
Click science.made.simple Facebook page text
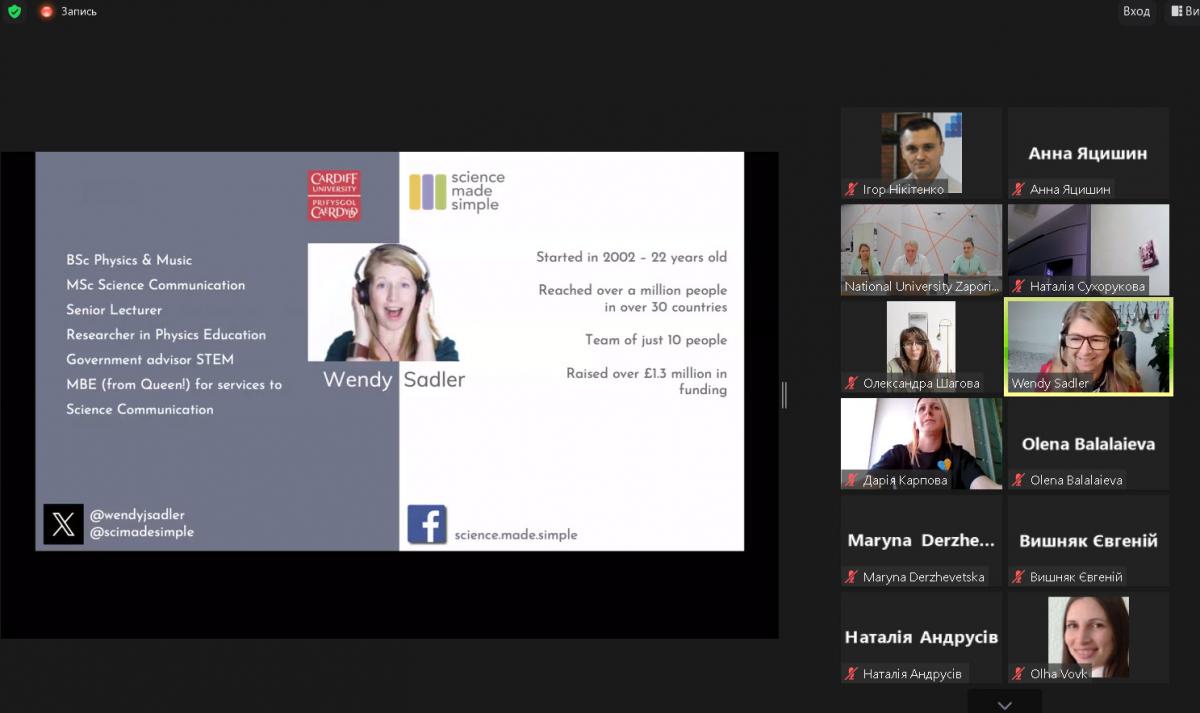[516, 535]
